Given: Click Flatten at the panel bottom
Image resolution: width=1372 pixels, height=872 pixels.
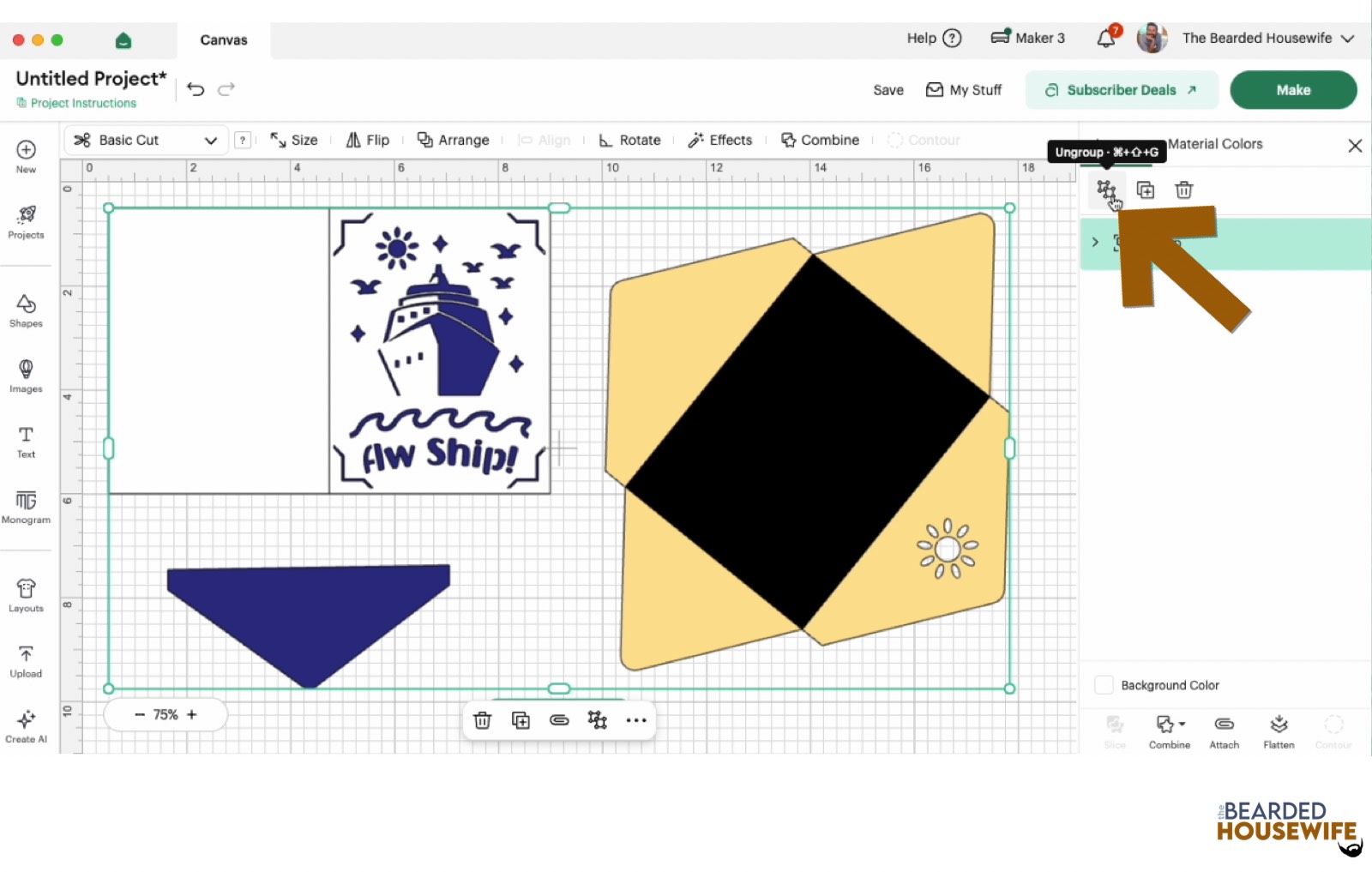Looking at the screenshot, I should click(x=1279, y=732).
